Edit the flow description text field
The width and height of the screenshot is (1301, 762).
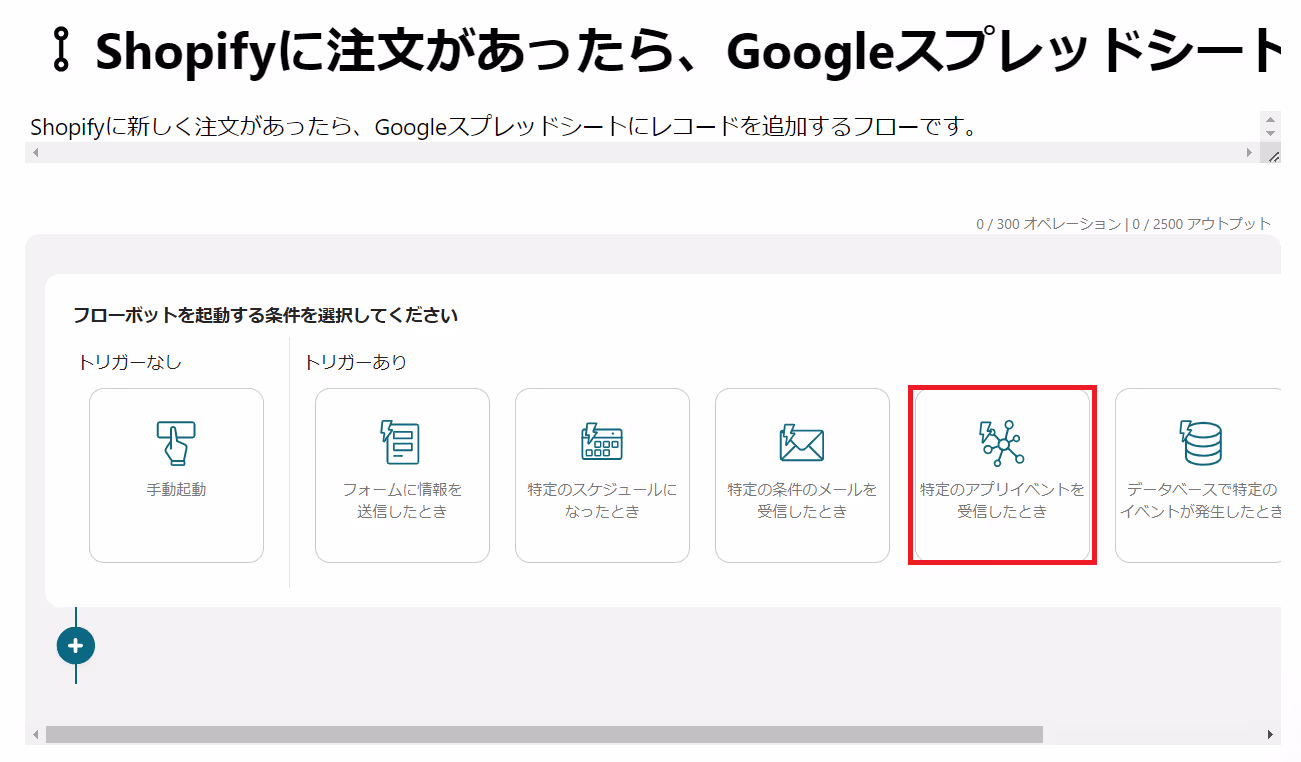click(x=644, y=127)
